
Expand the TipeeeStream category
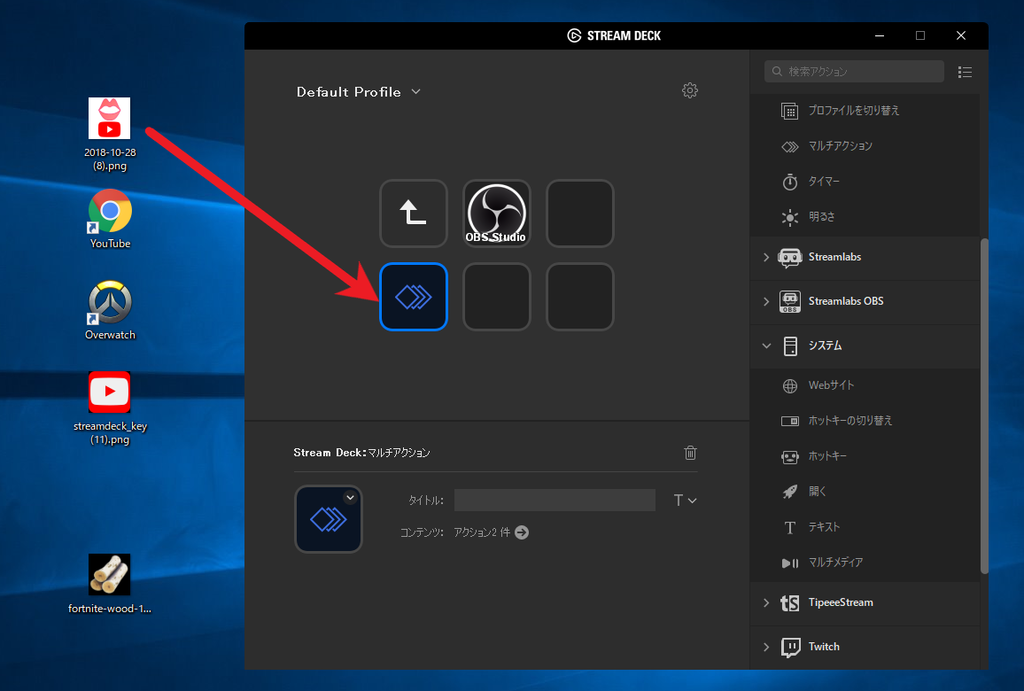[x=766, y=602]
